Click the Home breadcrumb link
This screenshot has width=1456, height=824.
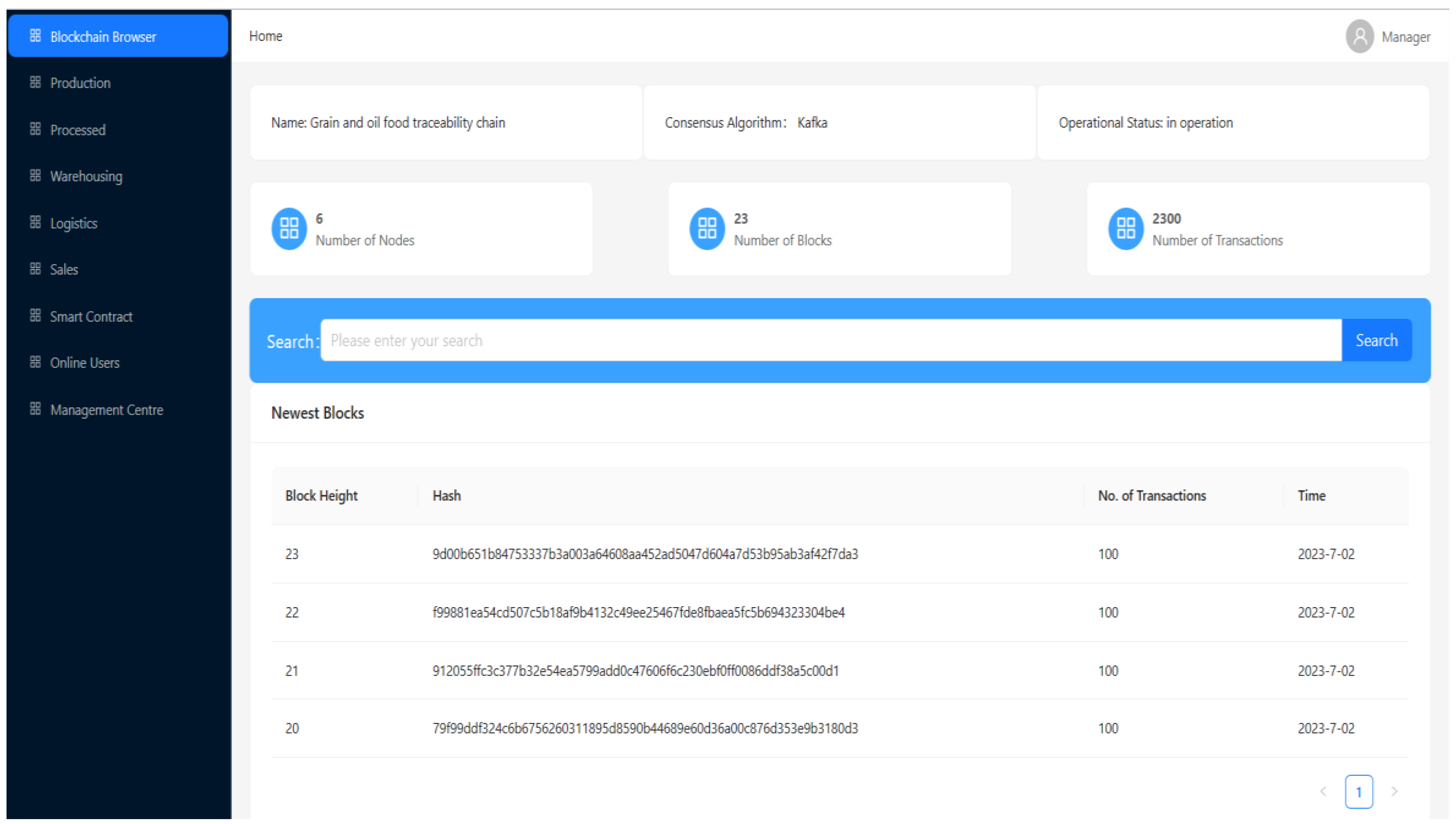266,36
